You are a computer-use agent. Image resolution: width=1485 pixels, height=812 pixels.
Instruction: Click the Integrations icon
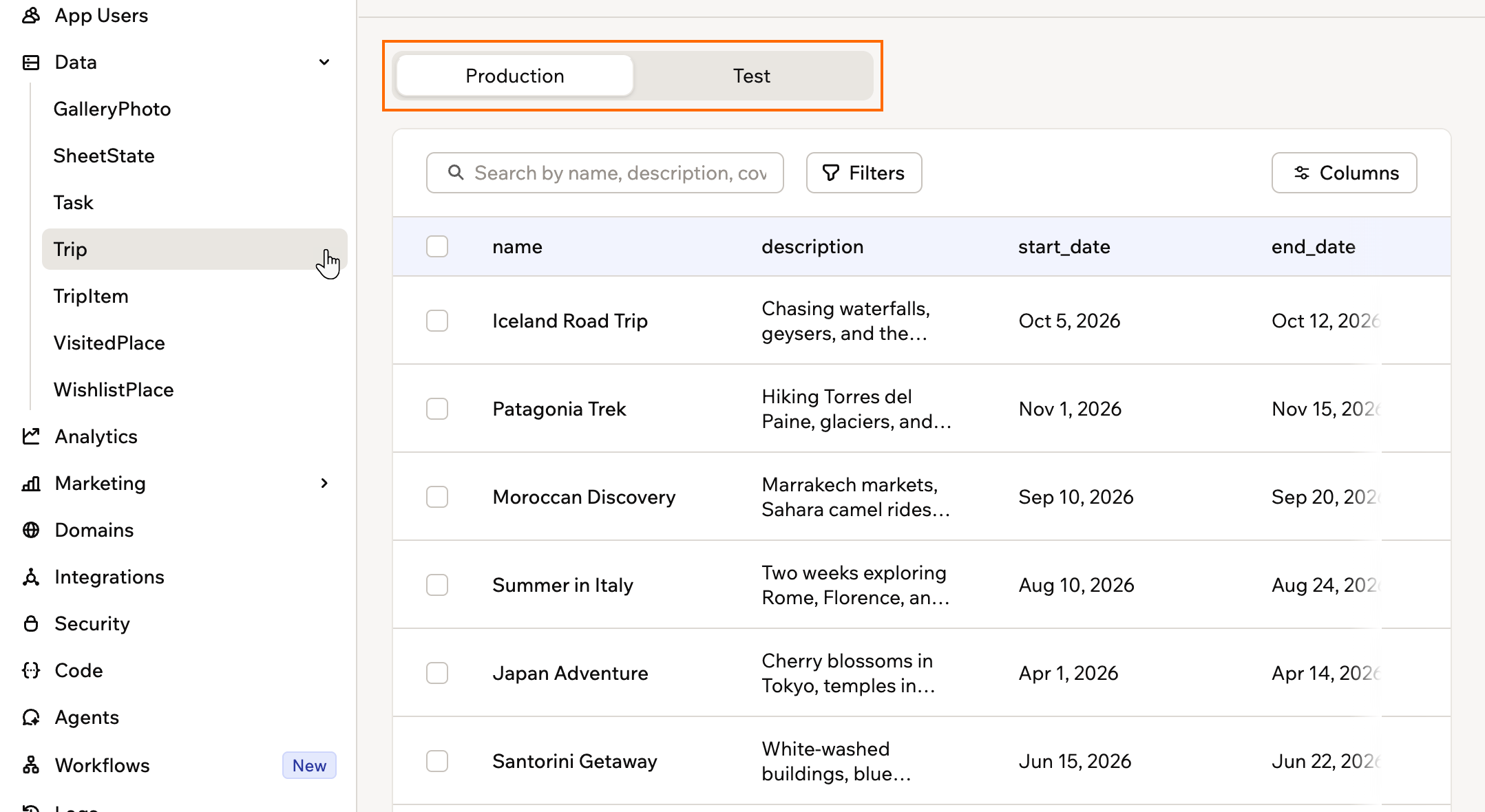pos(31,577)
